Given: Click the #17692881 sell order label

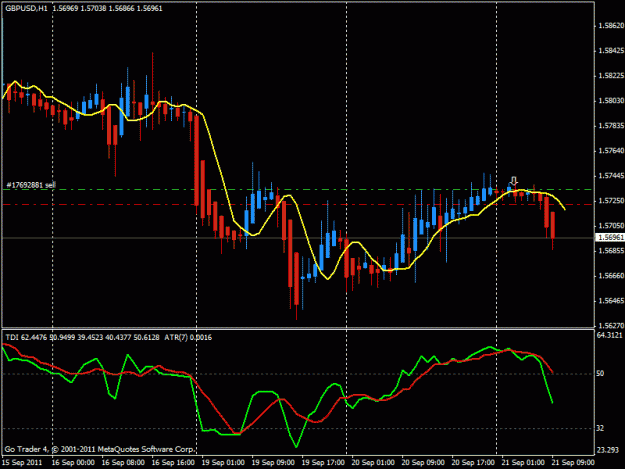Looking at the screenshot, I should (31, 185).
